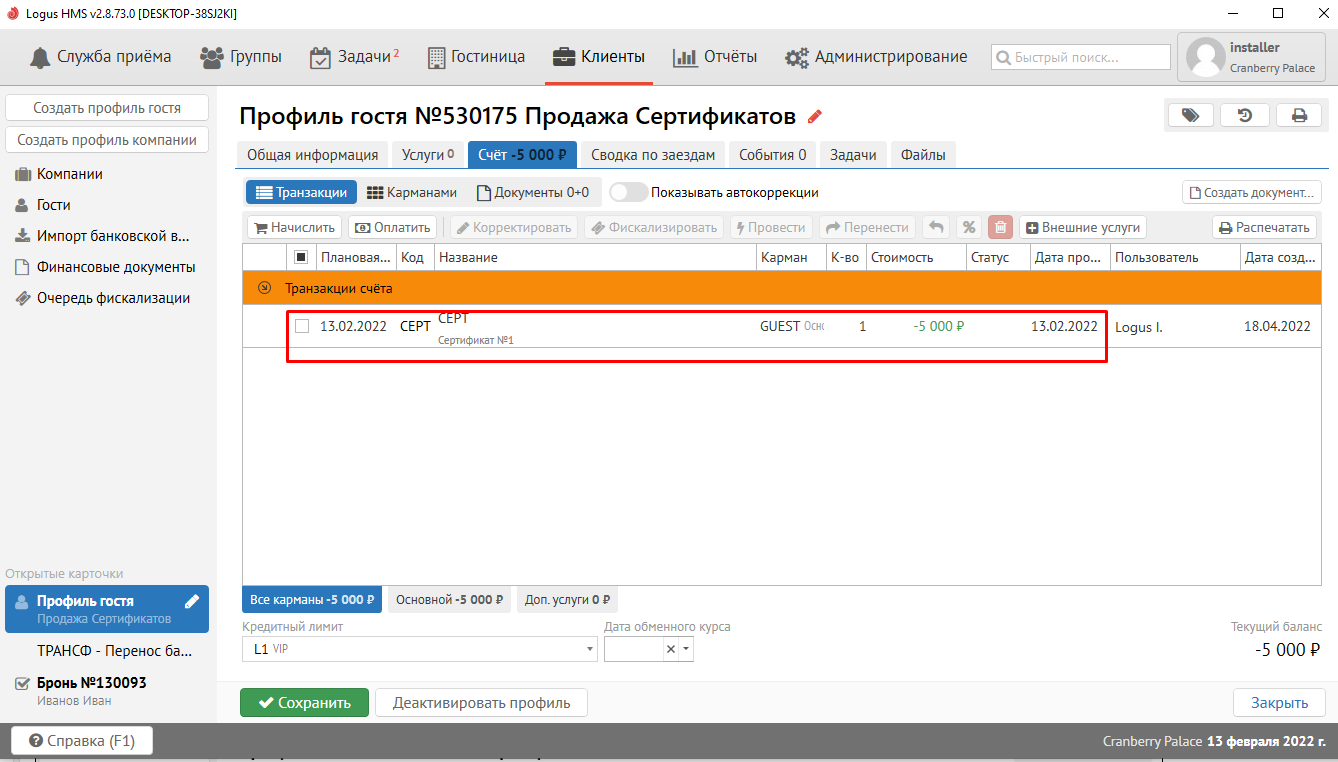The width and height of the screenshot is (1338, 762).
Task: Click Деактивировать профиль button
Action: point(481,702)
